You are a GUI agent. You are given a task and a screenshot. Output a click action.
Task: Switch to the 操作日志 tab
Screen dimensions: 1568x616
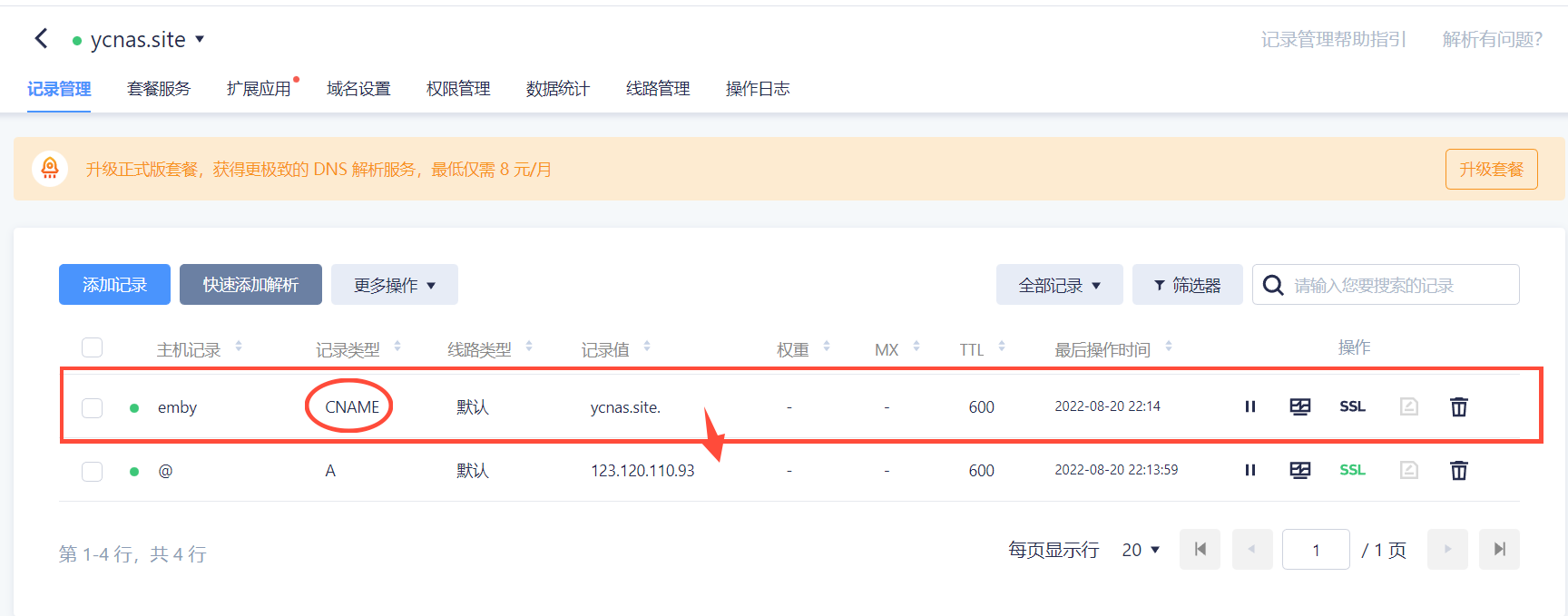pos(758,89)
